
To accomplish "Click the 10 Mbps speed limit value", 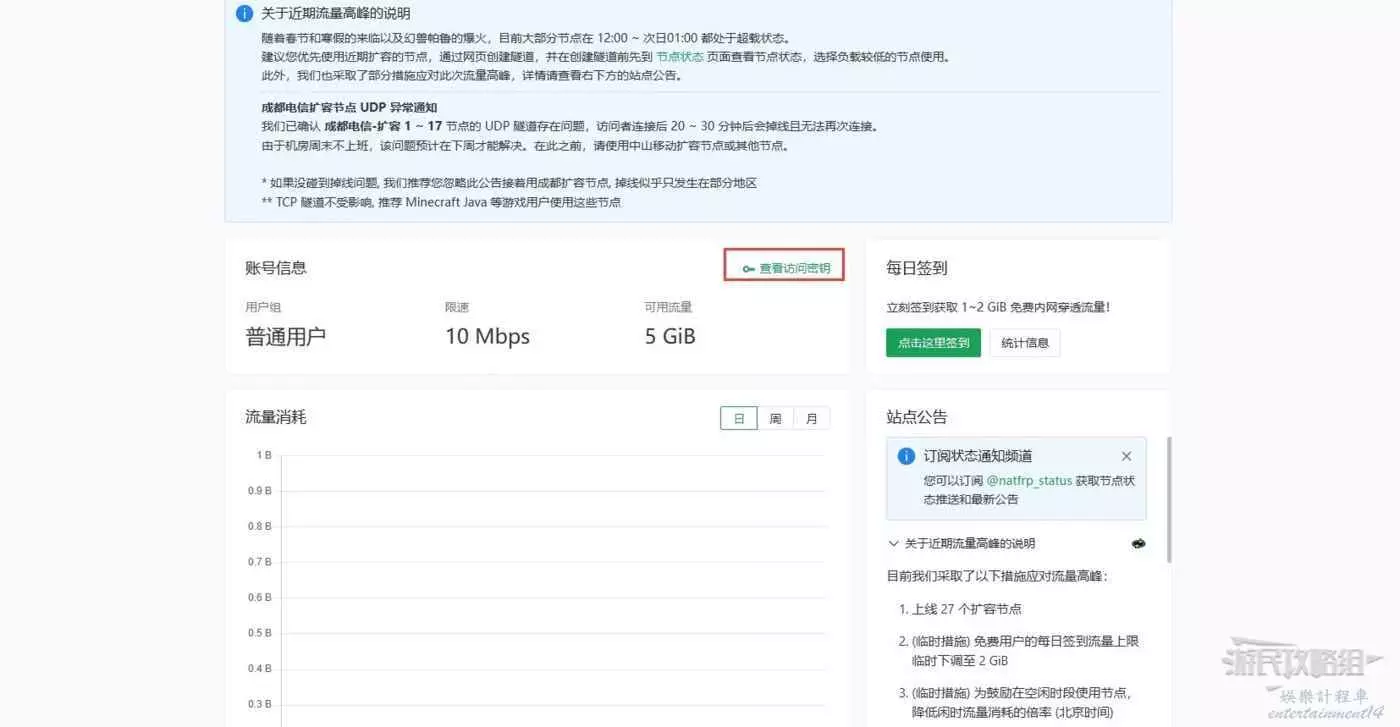I will point(487,337).
